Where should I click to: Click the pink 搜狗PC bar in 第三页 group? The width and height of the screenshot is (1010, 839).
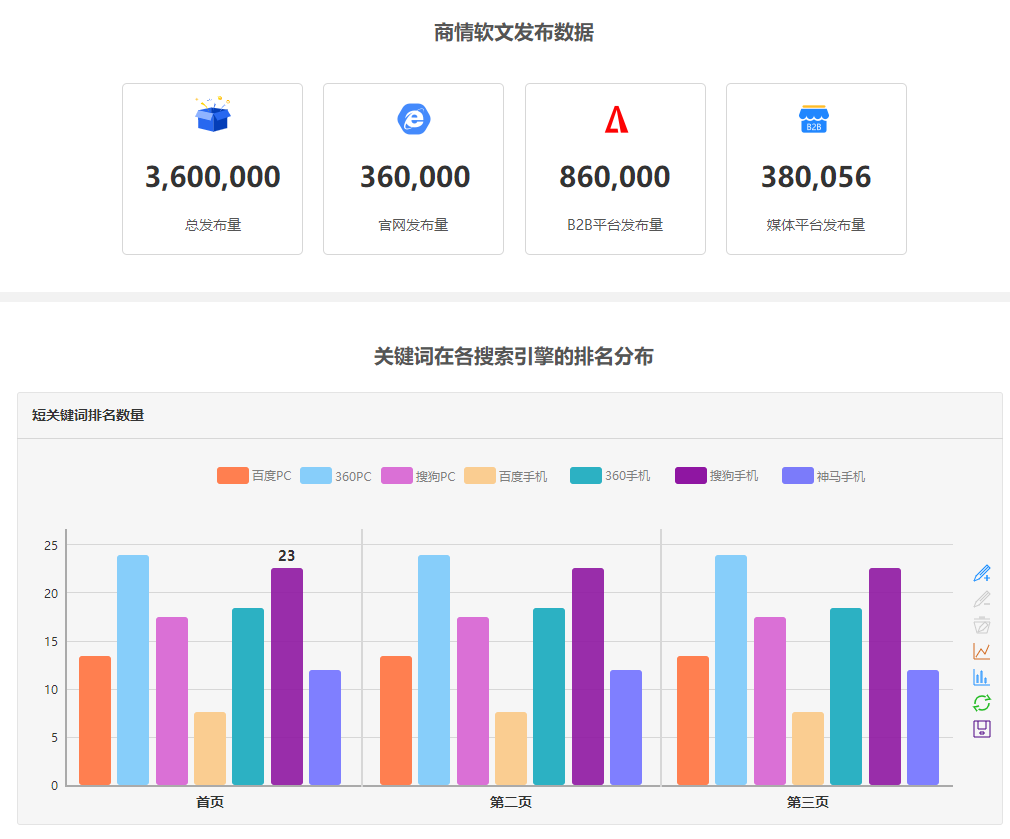770,701
